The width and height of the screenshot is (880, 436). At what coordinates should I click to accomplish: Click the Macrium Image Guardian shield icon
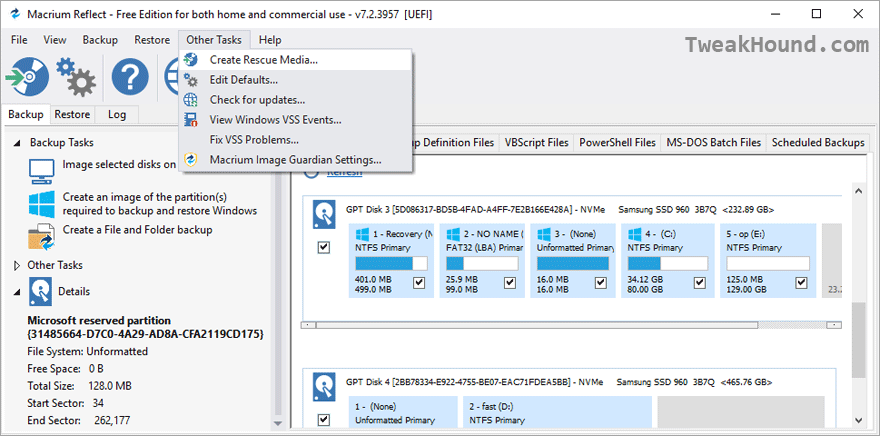pos(191,159)
